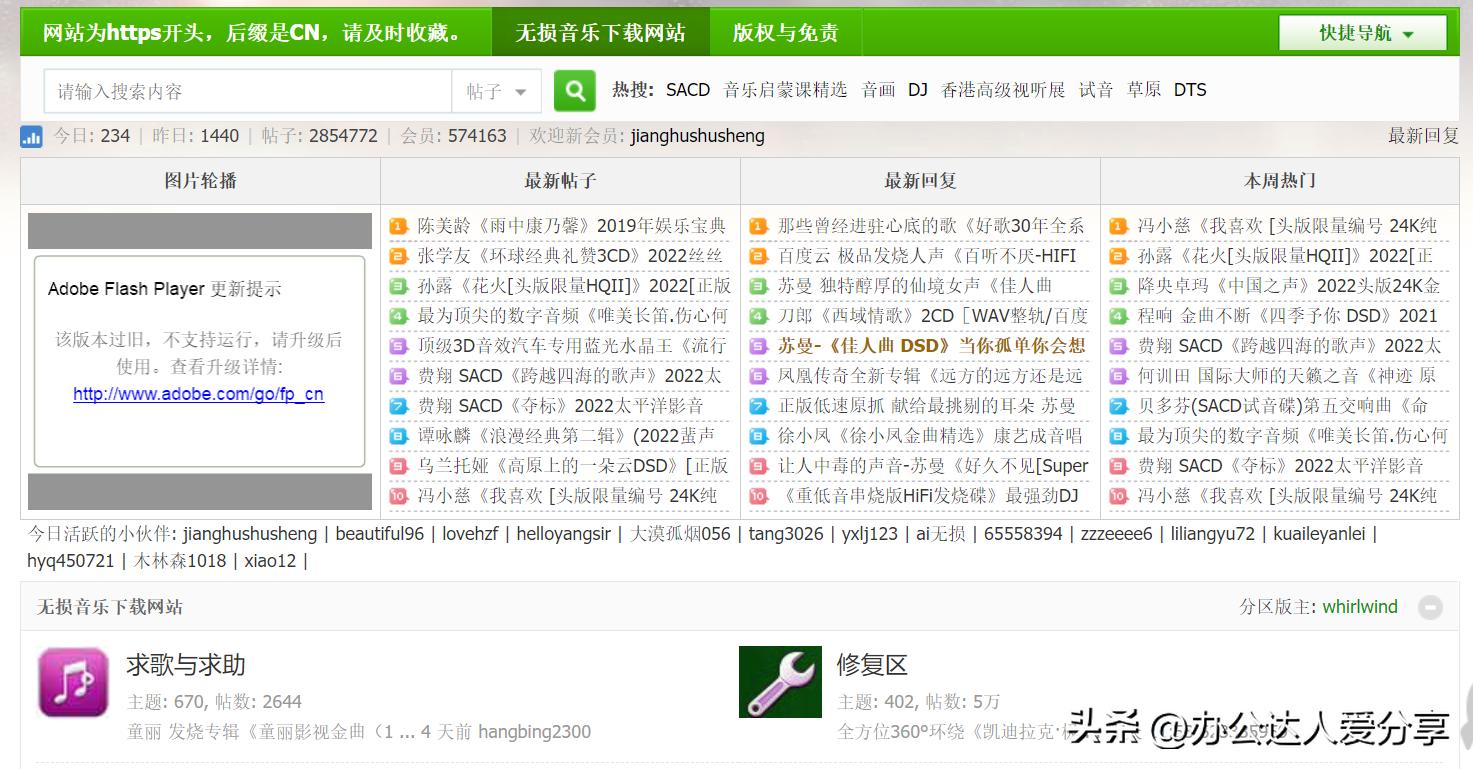Click the red number 1 badge in 最新帖子
This screenshot has height=769, width=1473.
pyautogui.click(x=398, y=226)
